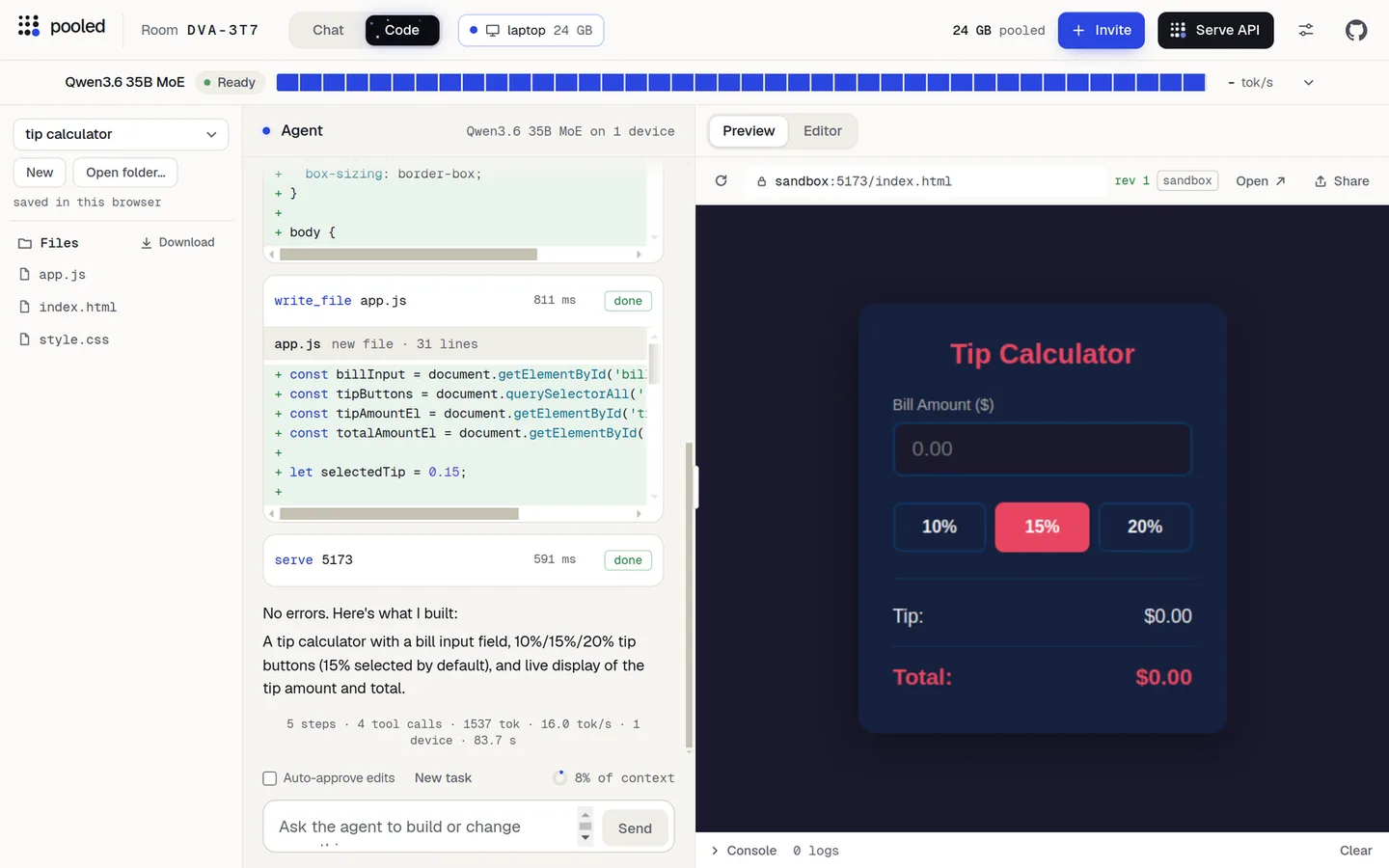Click the rev 1 revision label
This screenshot has height=868, width=1389.
click(x=1131, y=180)
